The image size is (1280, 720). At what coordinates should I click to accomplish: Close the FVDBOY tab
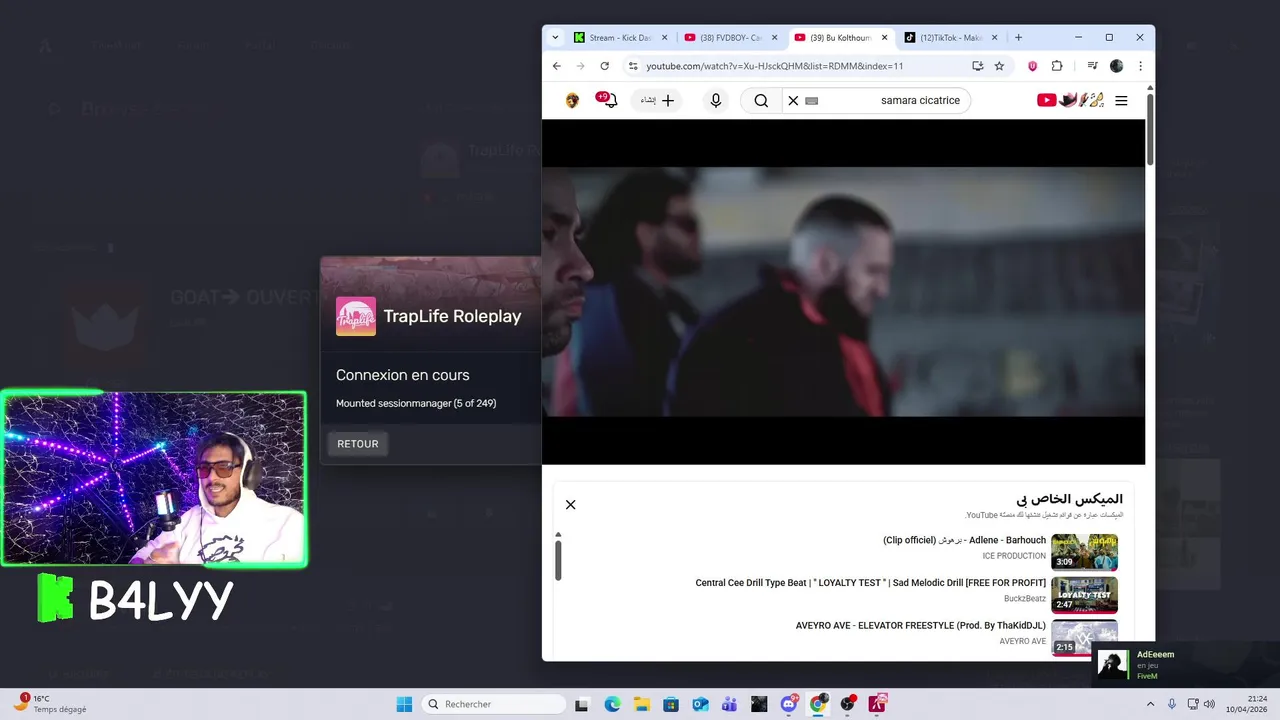click(774, 38)
